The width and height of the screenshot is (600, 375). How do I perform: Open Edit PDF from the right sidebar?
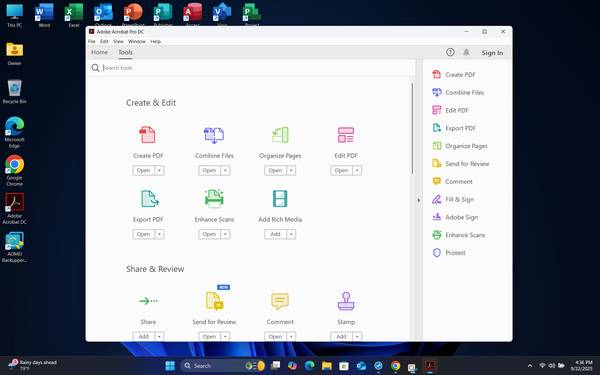coord(450,110)
